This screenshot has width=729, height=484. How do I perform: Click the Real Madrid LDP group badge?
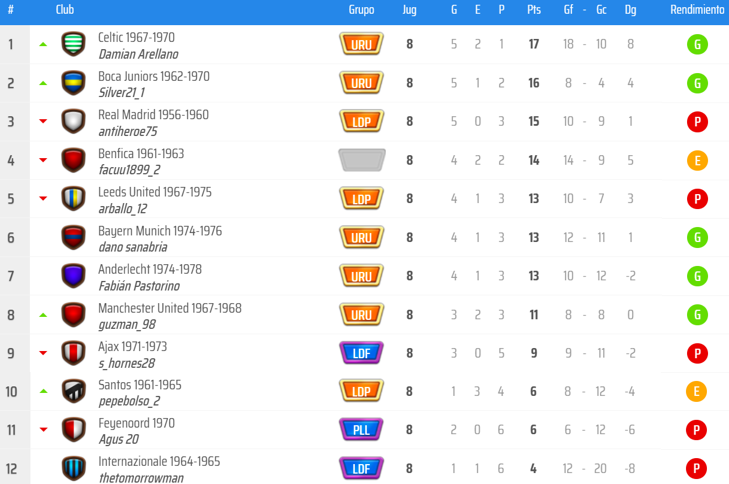(x=361, y=121)
